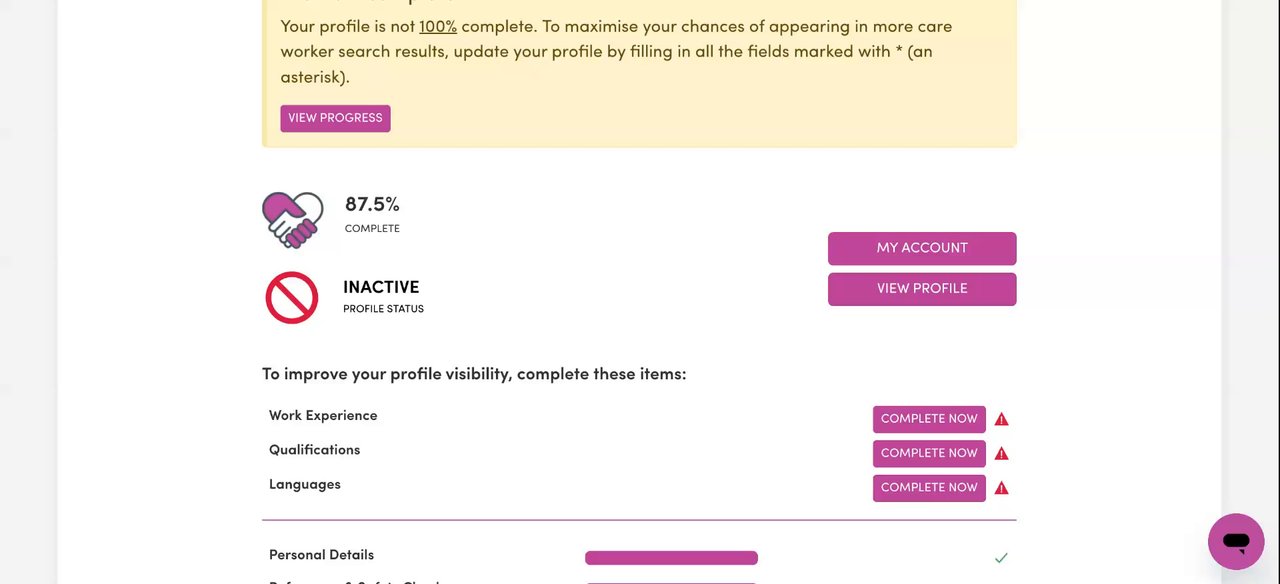
Task: Click the Personal Details green checkmark
Action: (1001, 558)
